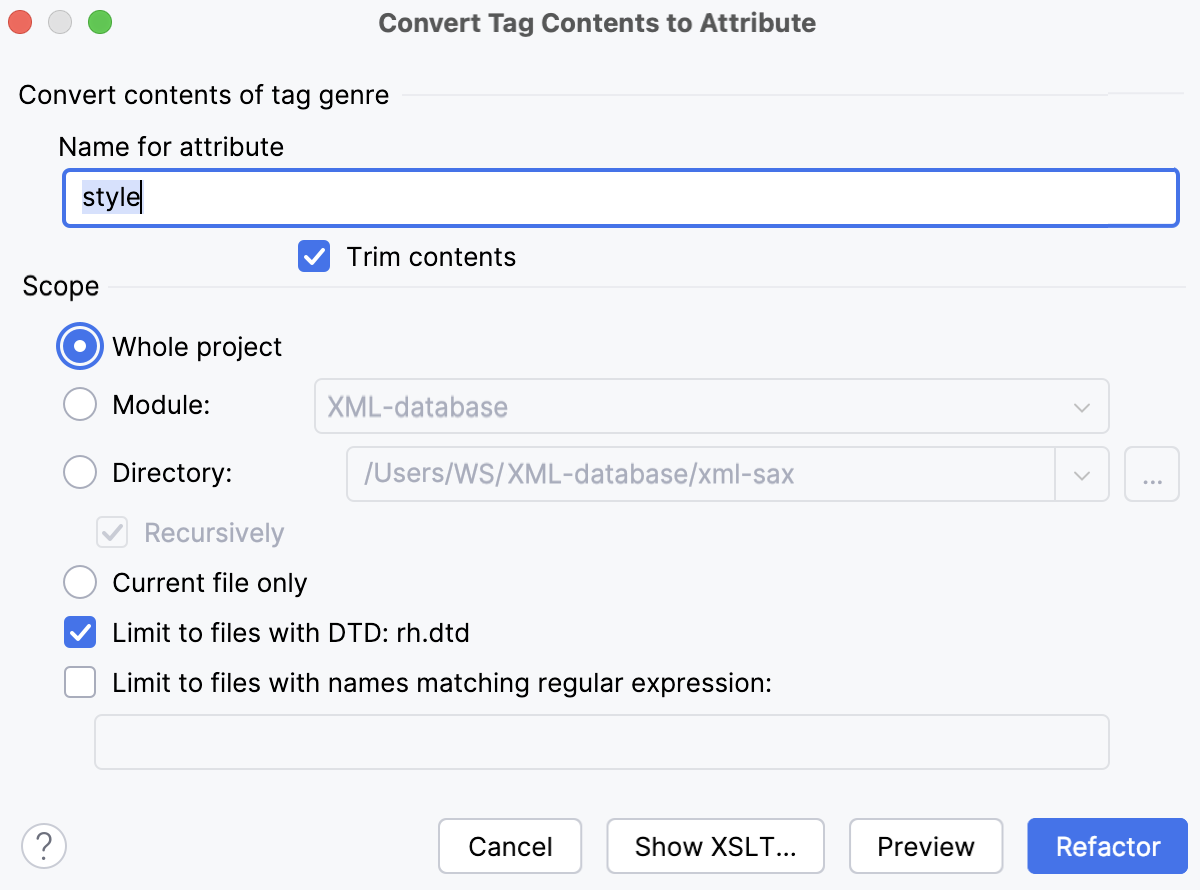Screen dimensions: 1200x890
Task: Click the empty regular expression field
Action: click(x=600, y=741)
